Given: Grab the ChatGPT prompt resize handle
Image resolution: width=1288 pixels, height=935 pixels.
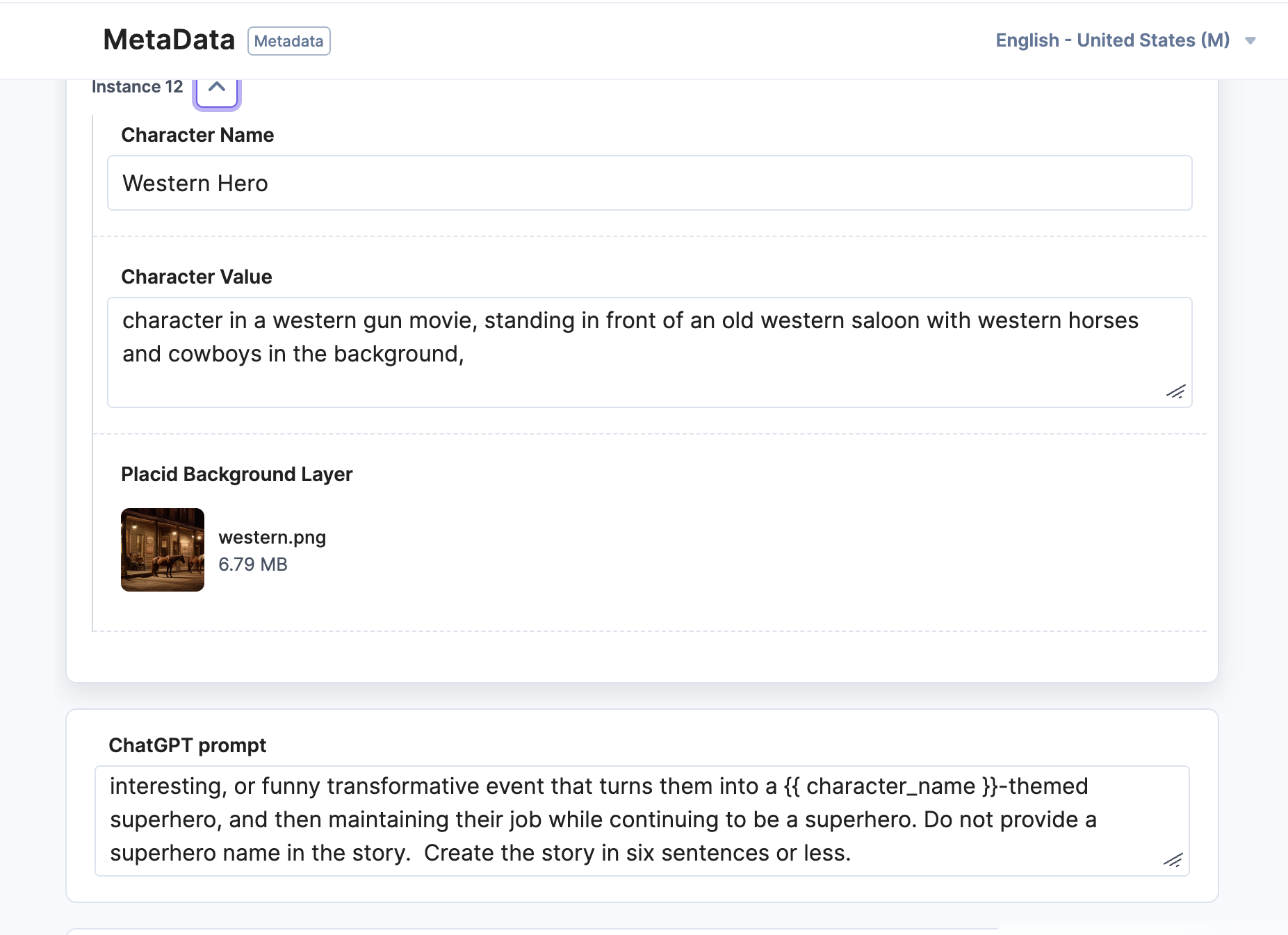Looking at the screenshot, I should [1173, 860].
